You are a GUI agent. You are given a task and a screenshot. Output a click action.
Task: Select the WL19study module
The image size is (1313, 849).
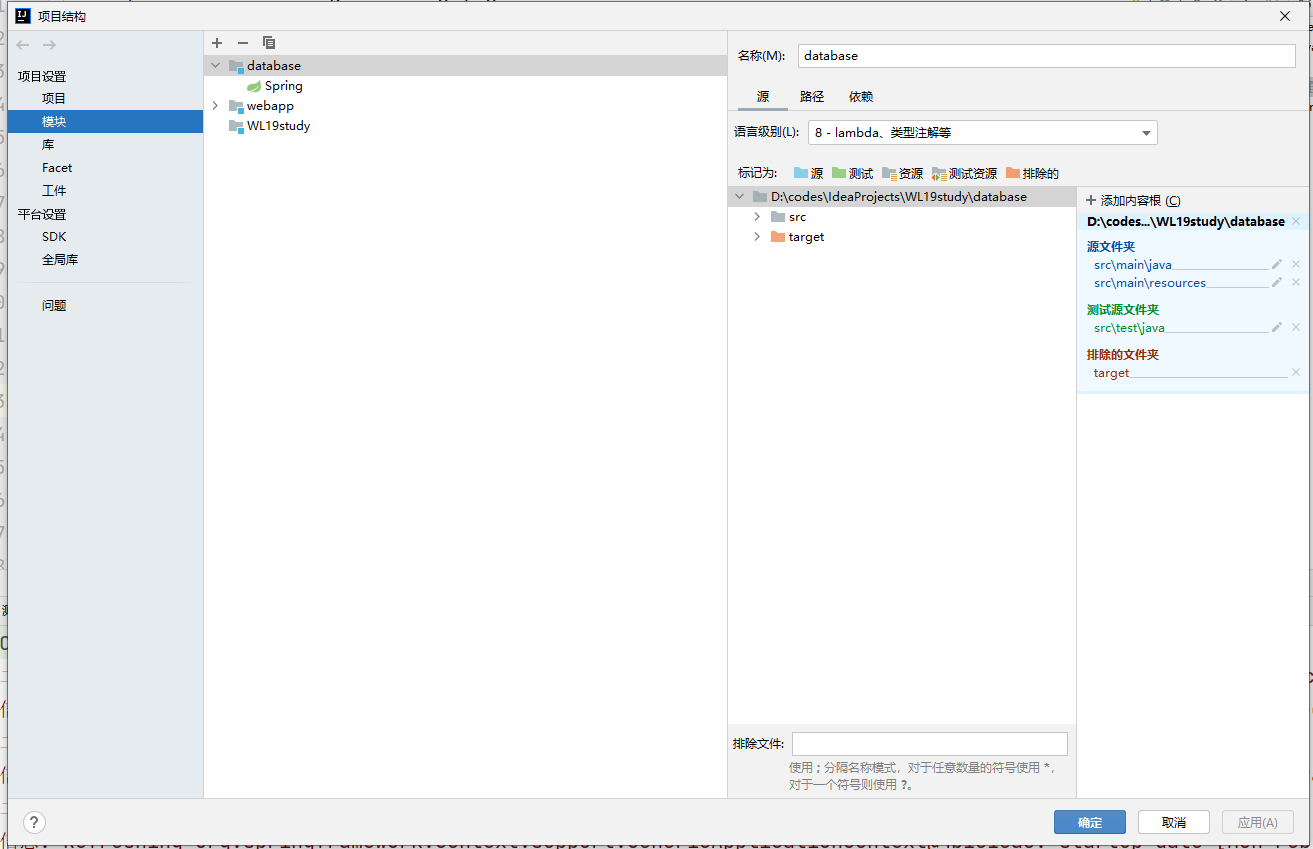point(465,126)
